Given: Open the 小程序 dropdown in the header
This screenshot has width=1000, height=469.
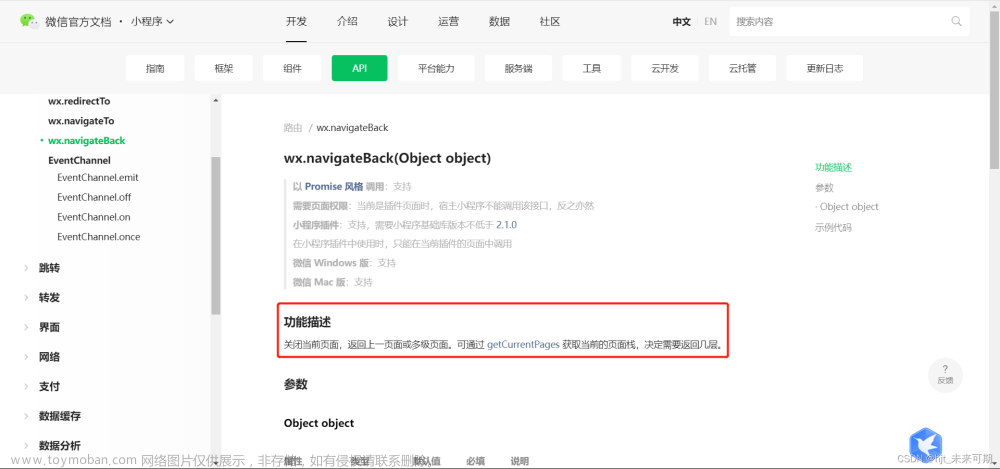Looking at the screenshot, I should pos(152,21).
